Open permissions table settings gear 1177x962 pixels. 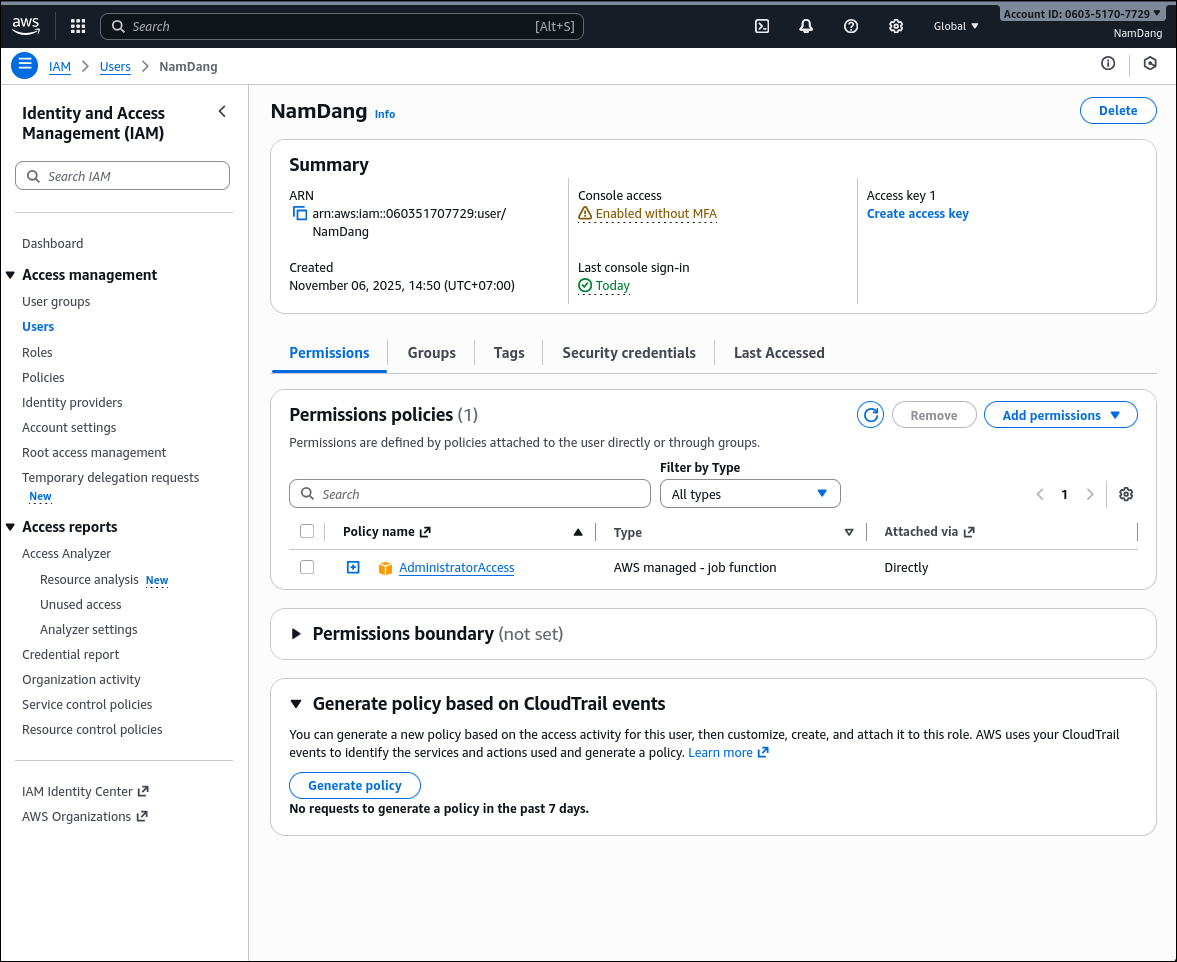(x=1126, y=494)
